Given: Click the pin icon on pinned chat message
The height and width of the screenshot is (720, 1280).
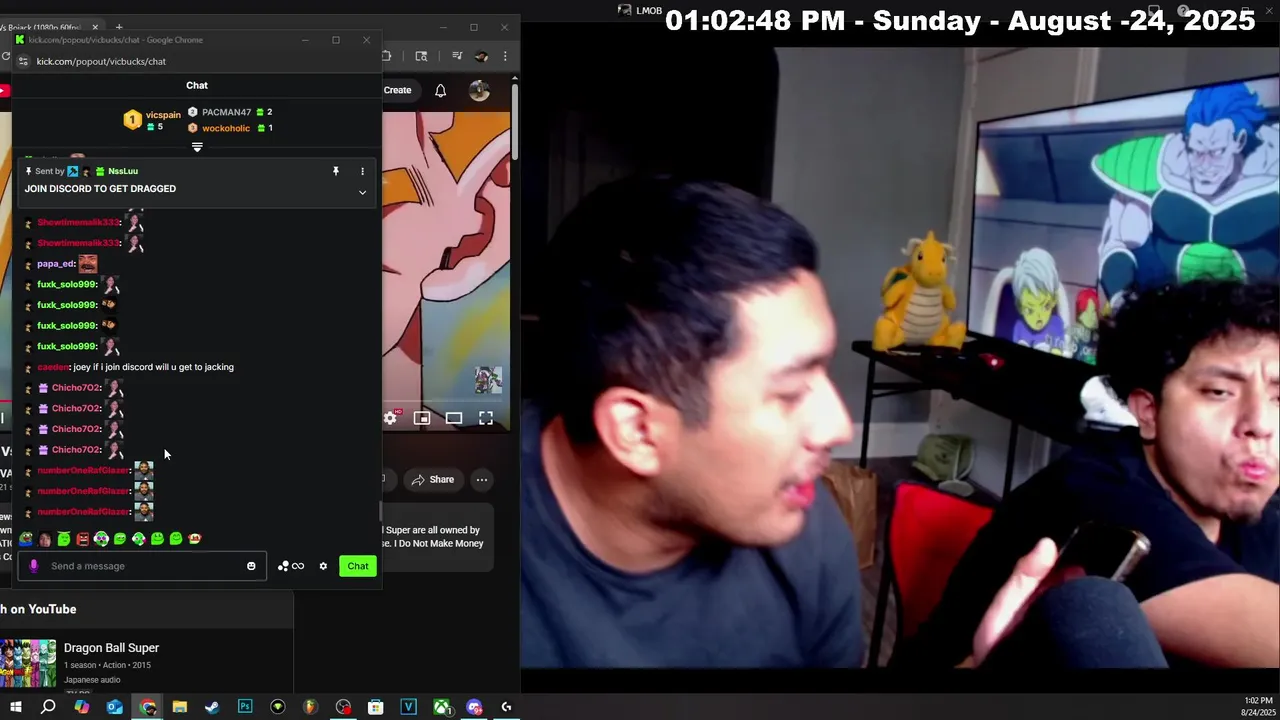Looking at the screenshot, I should [x=336, y=171].
